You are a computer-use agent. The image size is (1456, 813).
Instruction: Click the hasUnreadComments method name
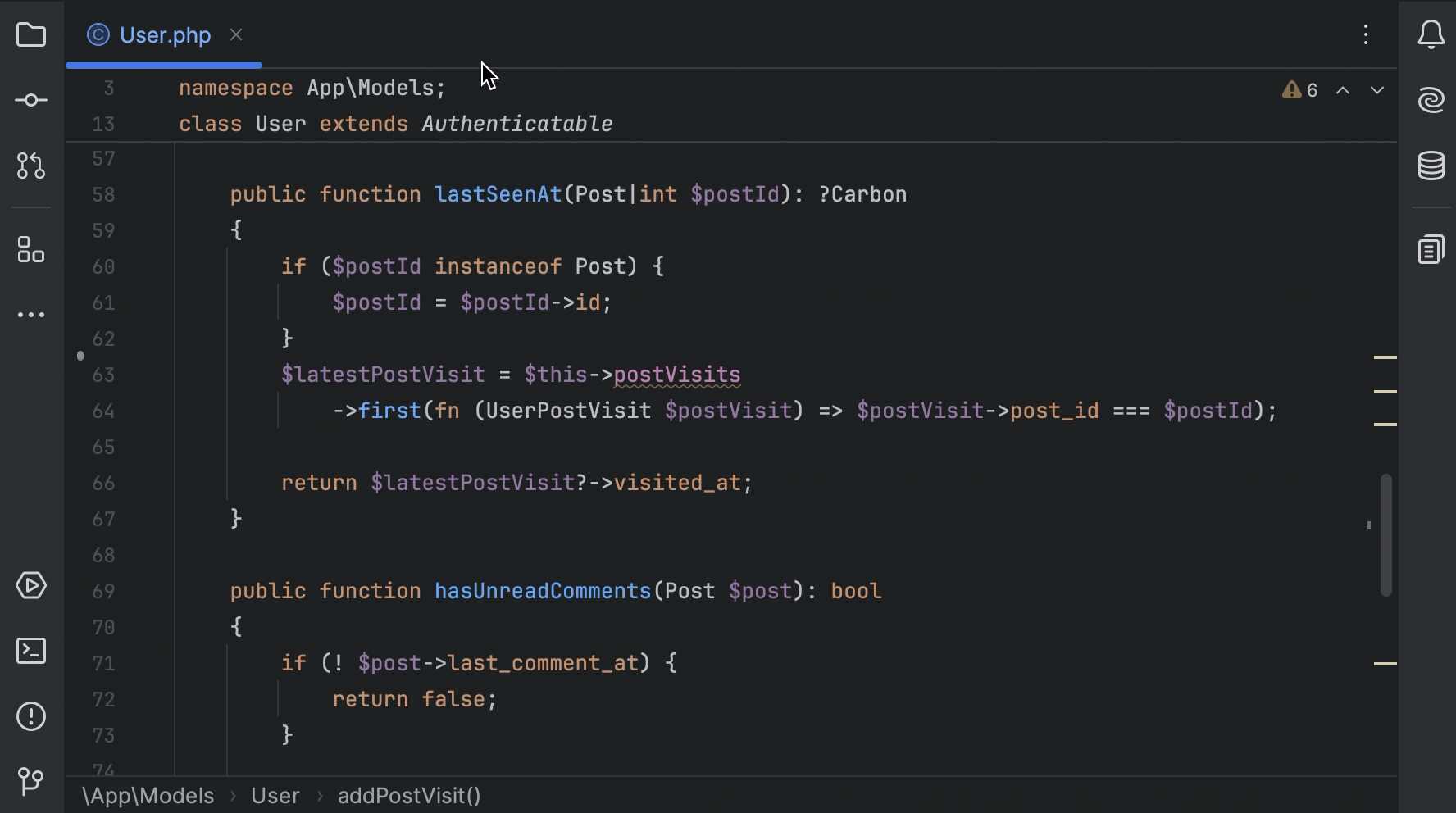coord(543,591)
